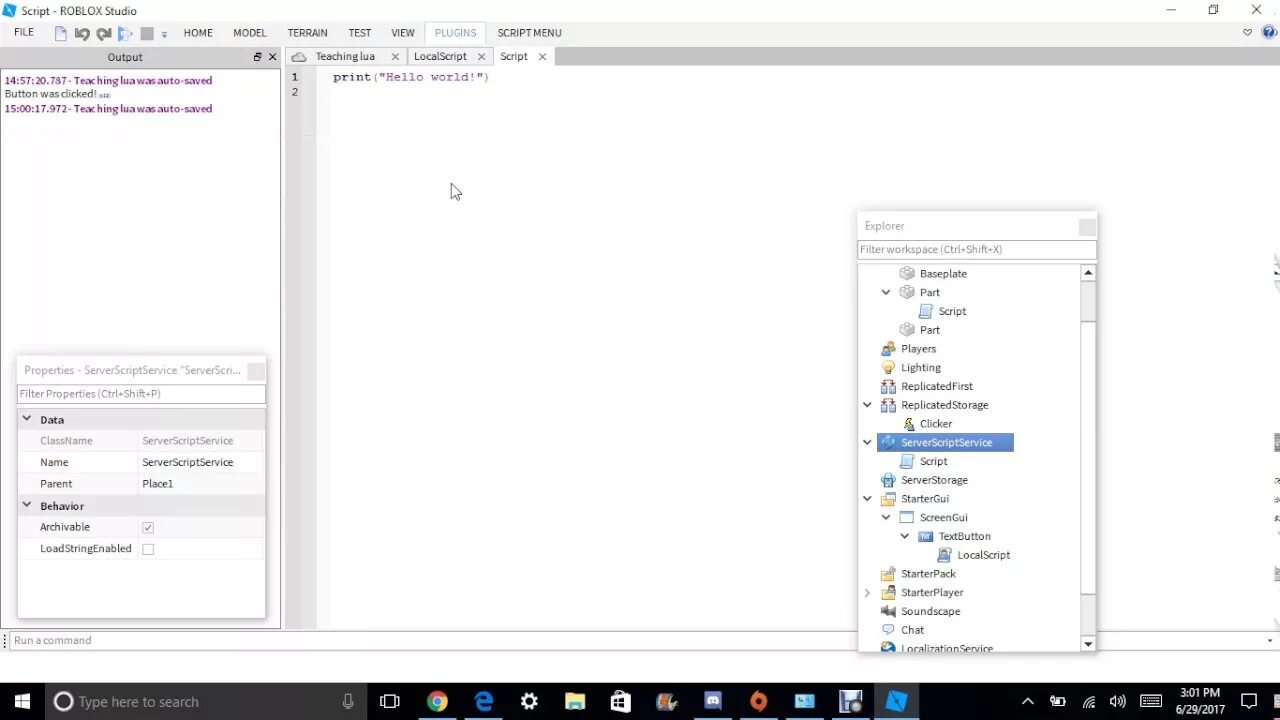Collapse the ReplicatedStorage node
Screen dimensions: 1280x720
pos(867,405)
